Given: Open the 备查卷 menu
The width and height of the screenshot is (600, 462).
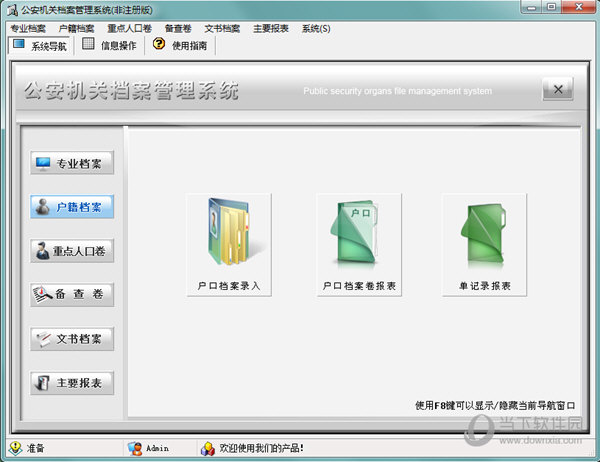Looking at the screenshot, I should (178, 28).
